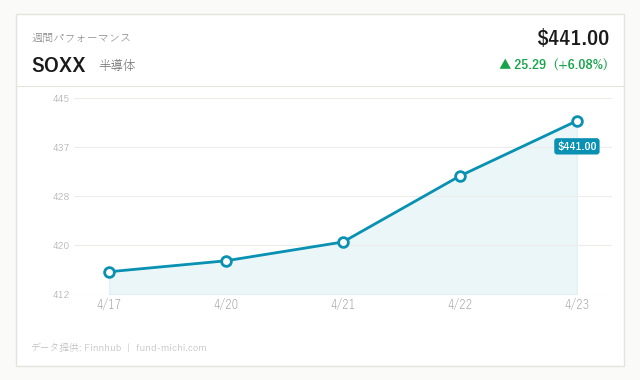Click the 4/20 x-axis date label
This screenshot has height=380, width=640.
click(226, 304)
